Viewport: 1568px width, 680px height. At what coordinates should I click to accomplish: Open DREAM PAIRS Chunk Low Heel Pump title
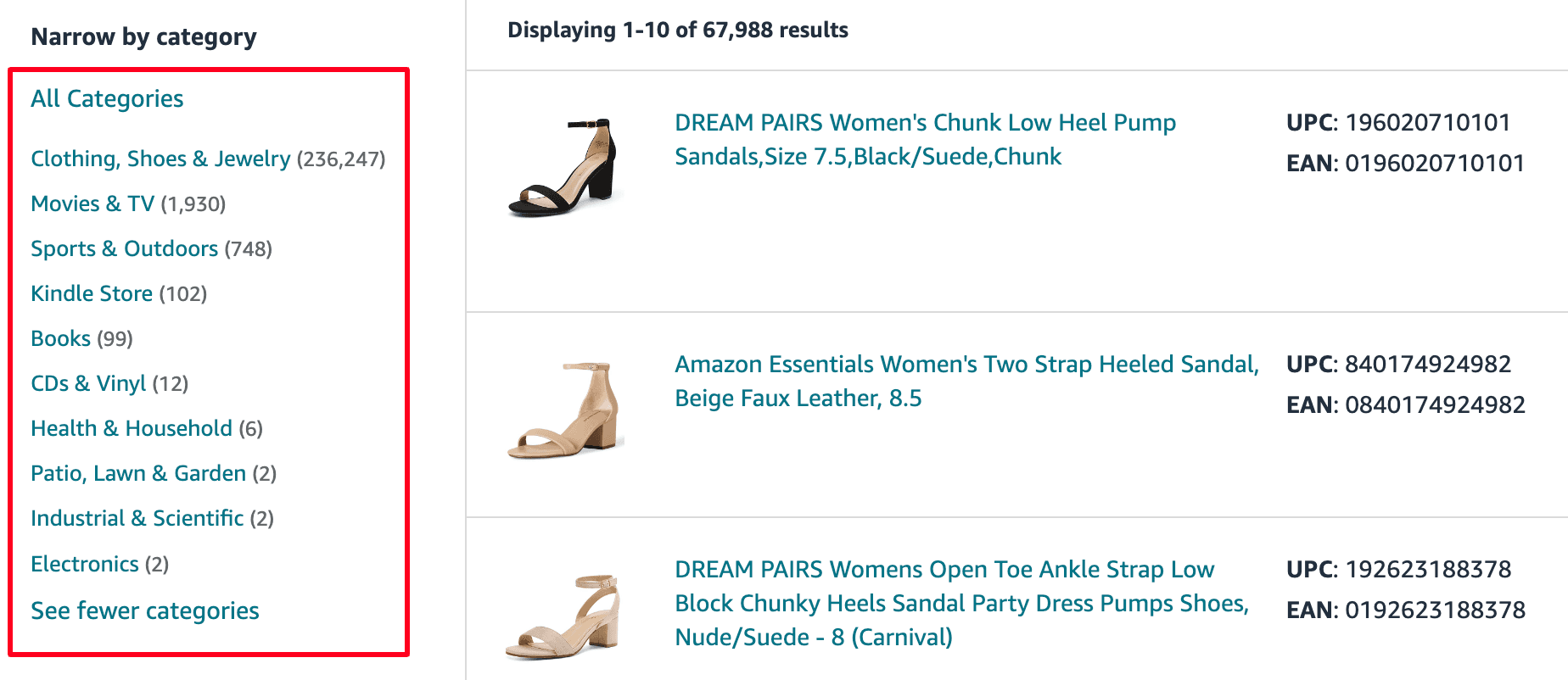[925, 140]
